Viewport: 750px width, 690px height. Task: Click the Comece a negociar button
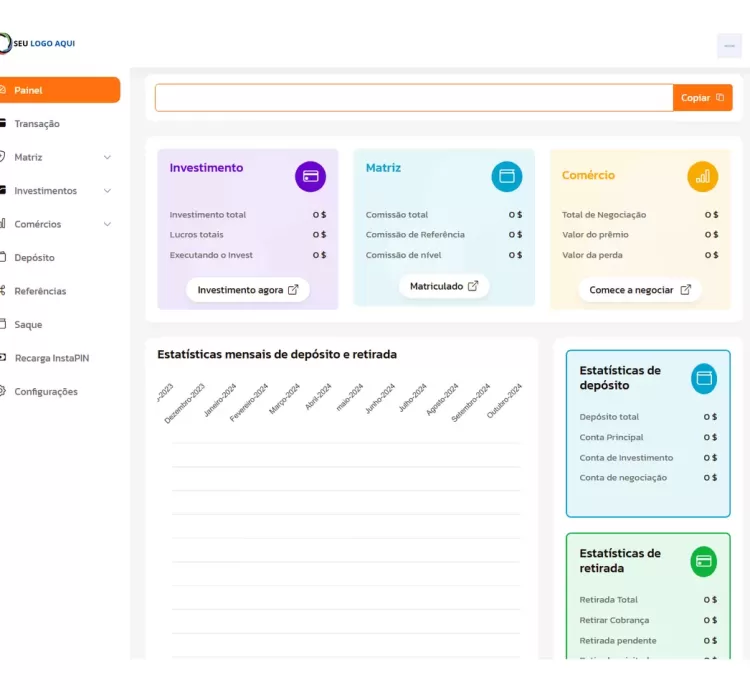click(x=639, y=290)
